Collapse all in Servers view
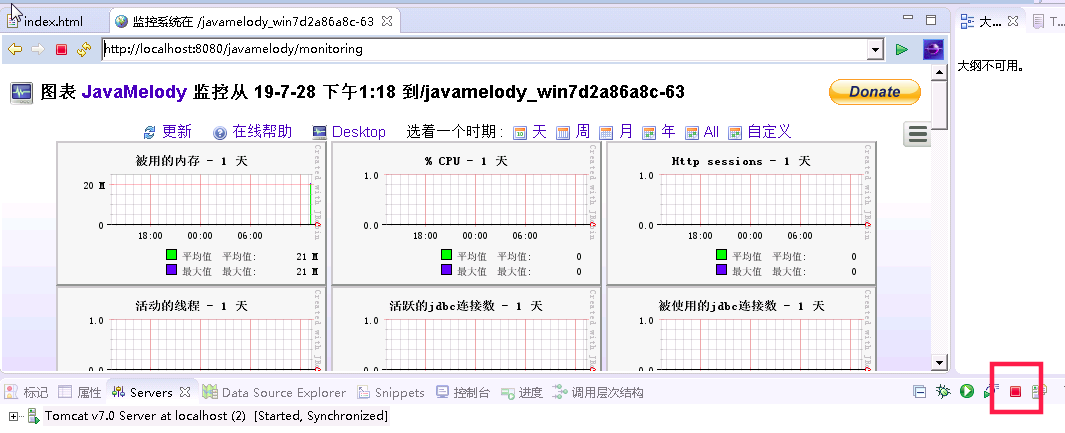The image size is (1065, 433). click(x=919, y=392)
